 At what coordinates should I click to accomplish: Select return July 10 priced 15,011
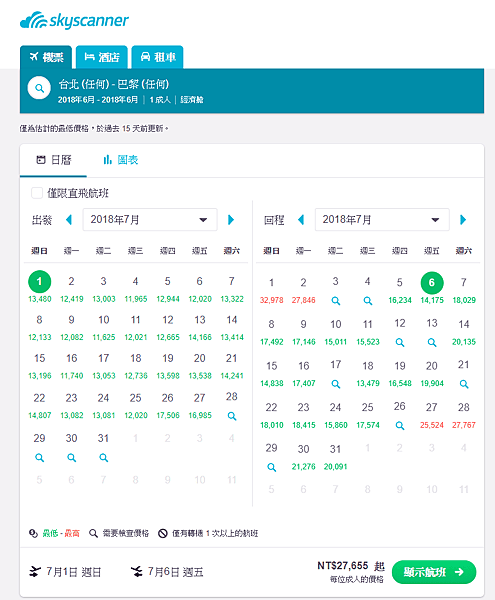(335, 333)
